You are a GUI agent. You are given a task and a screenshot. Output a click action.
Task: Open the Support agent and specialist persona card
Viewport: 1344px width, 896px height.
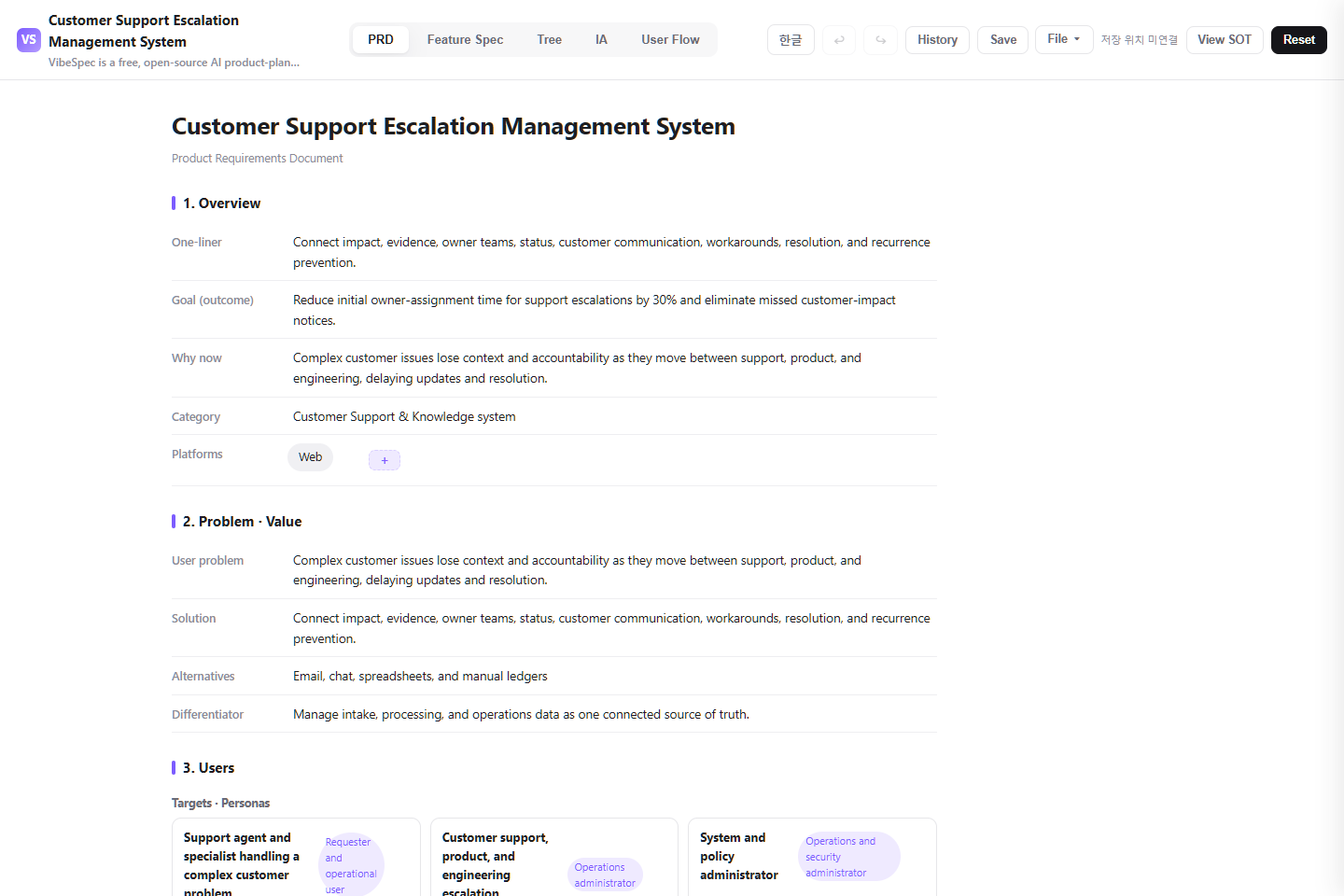(x=296, y=858)
